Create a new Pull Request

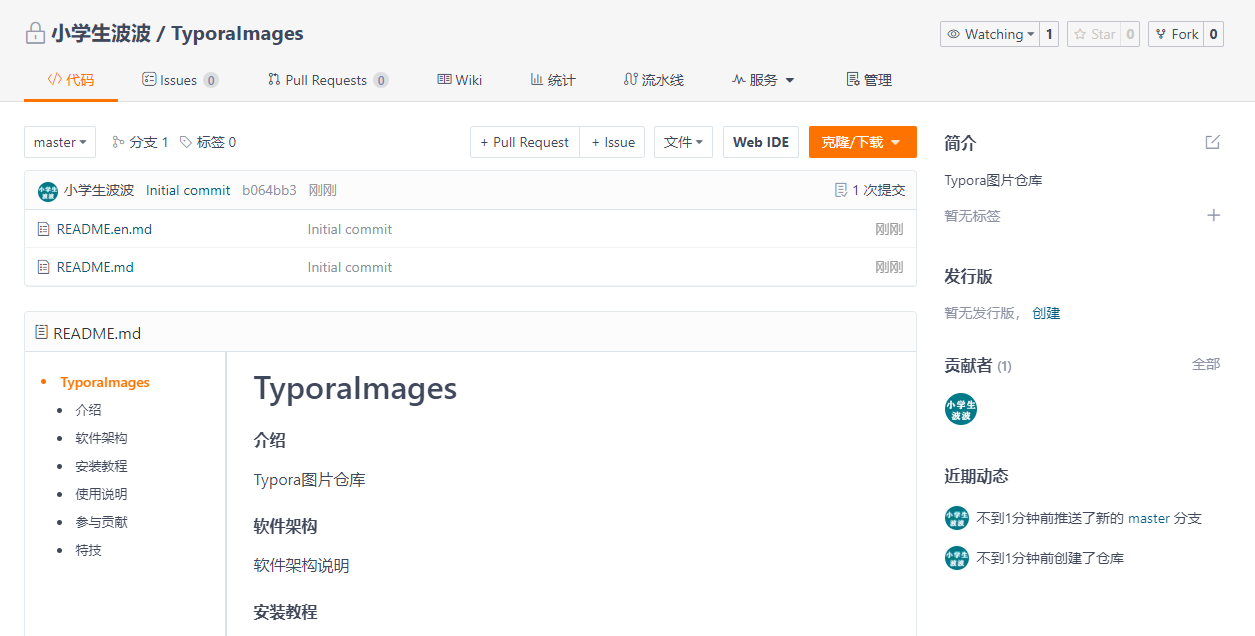525,142
